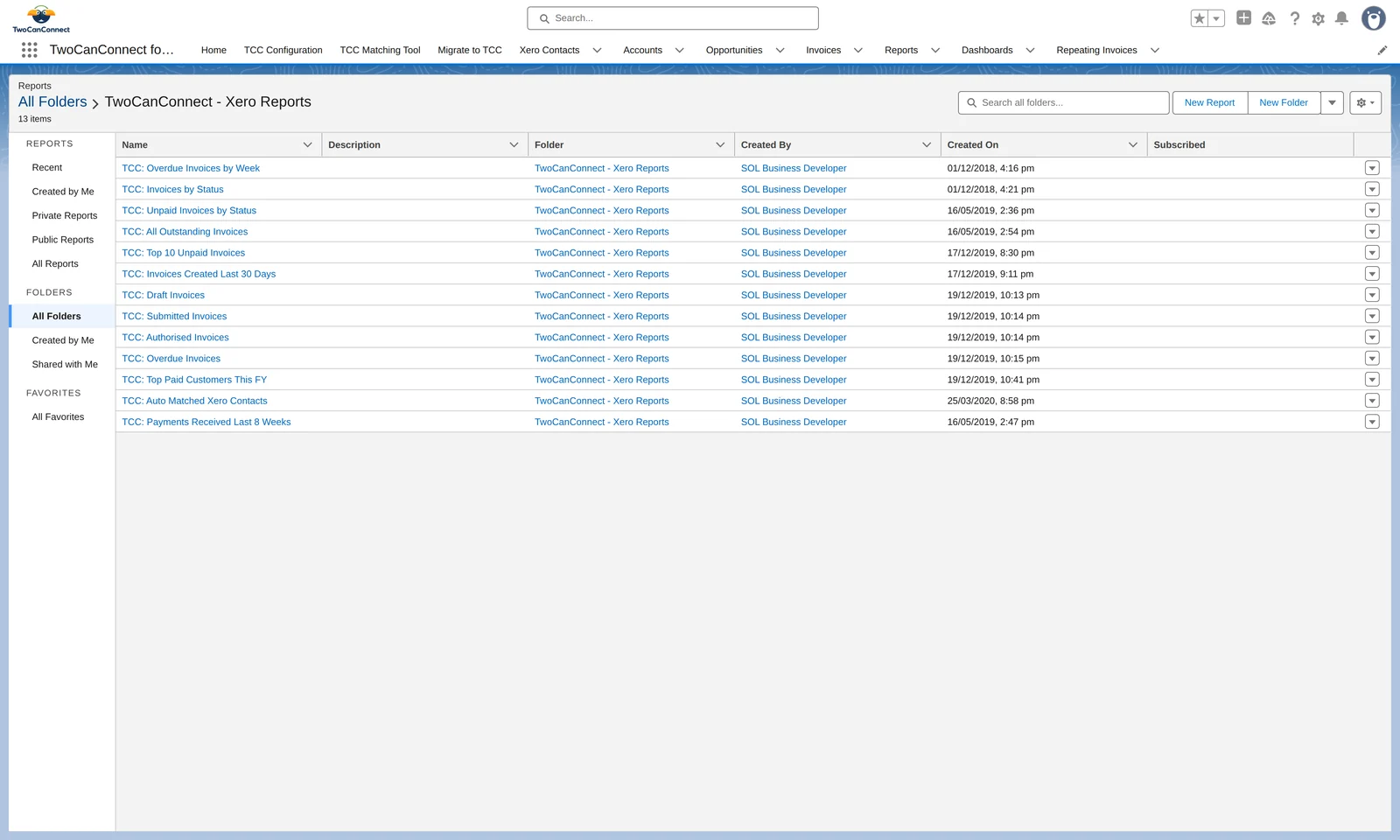The width and height of the screenshot is (1400, 840).
Task: Expand the Invoices nav dropdown chevron
Action: click(x=857, y=51)
